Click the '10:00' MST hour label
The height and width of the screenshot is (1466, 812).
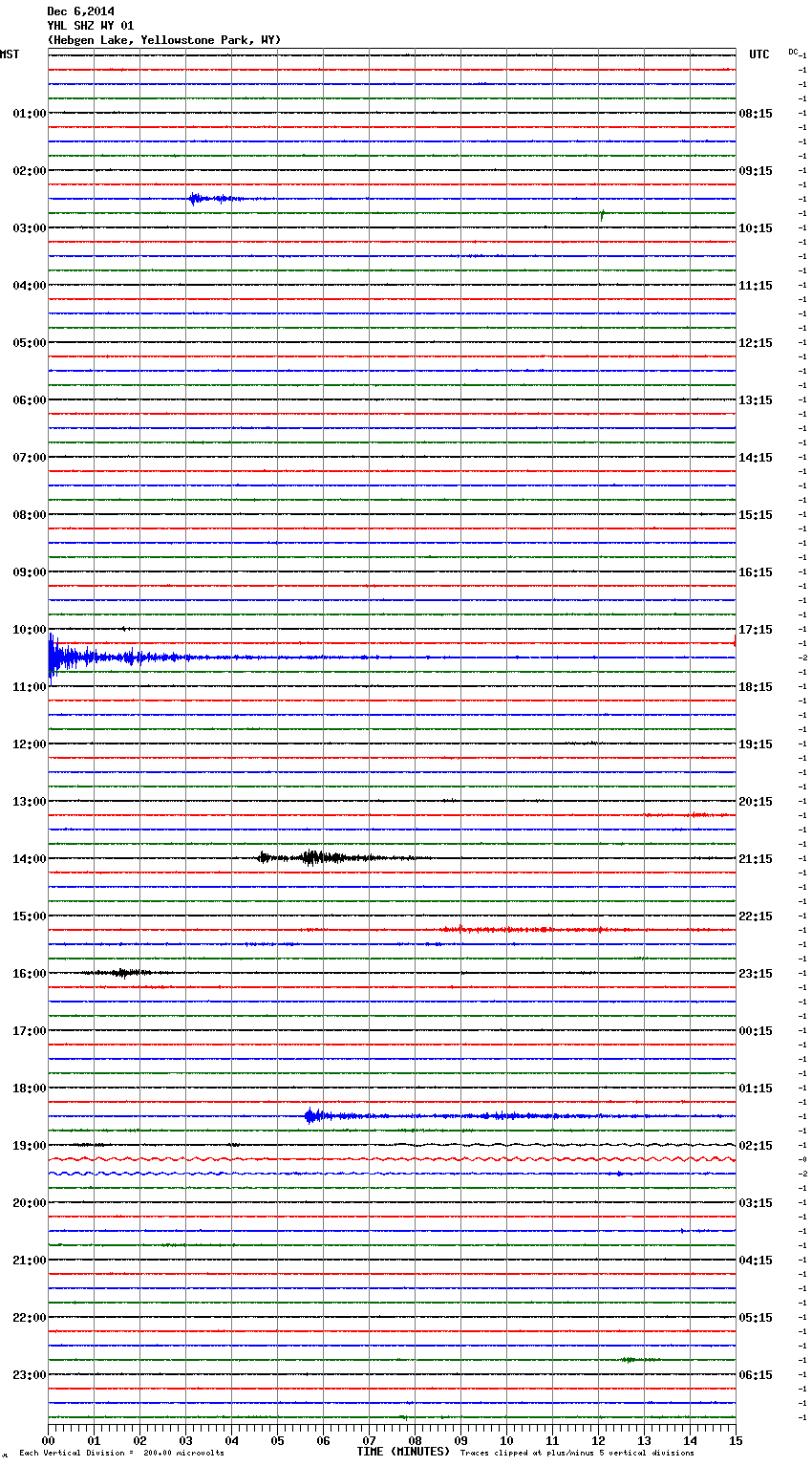coord(30,630)
